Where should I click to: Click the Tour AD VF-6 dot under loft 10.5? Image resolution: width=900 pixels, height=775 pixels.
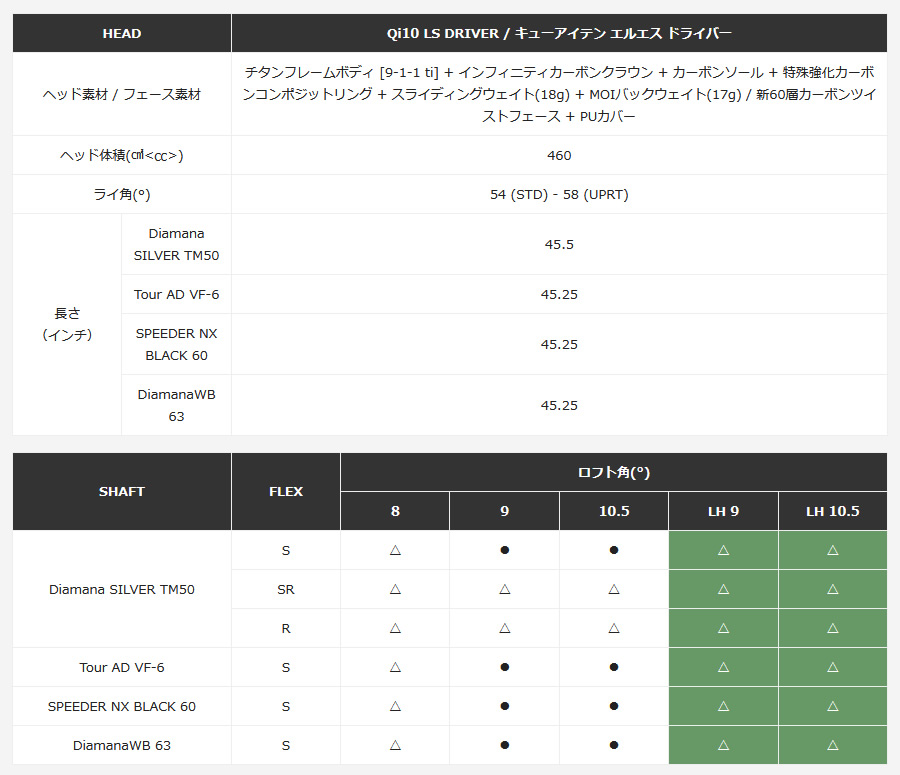pos(614,668)
